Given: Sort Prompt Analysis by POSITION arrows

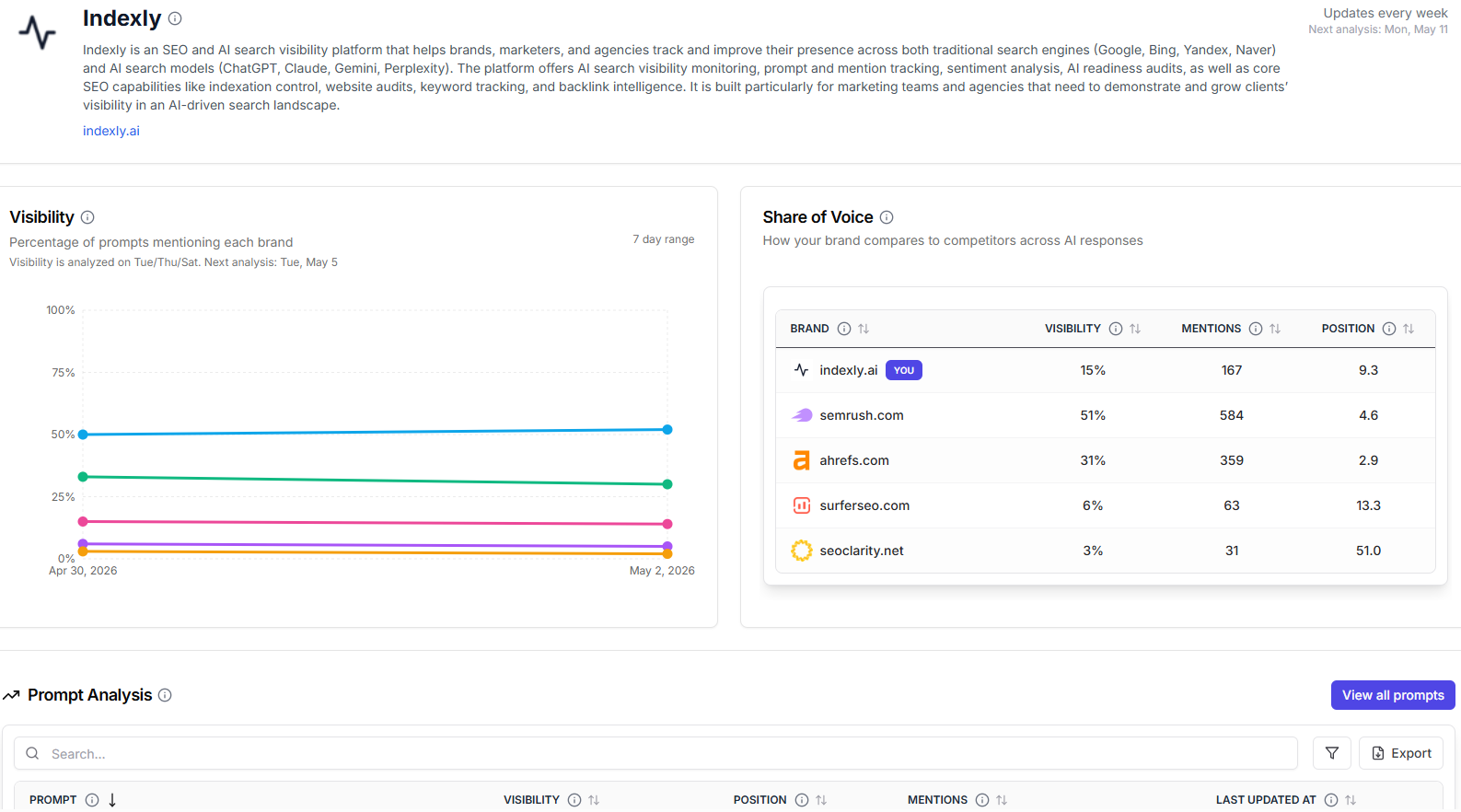Looking at the screenshot, I should click(x=821, y=800).
